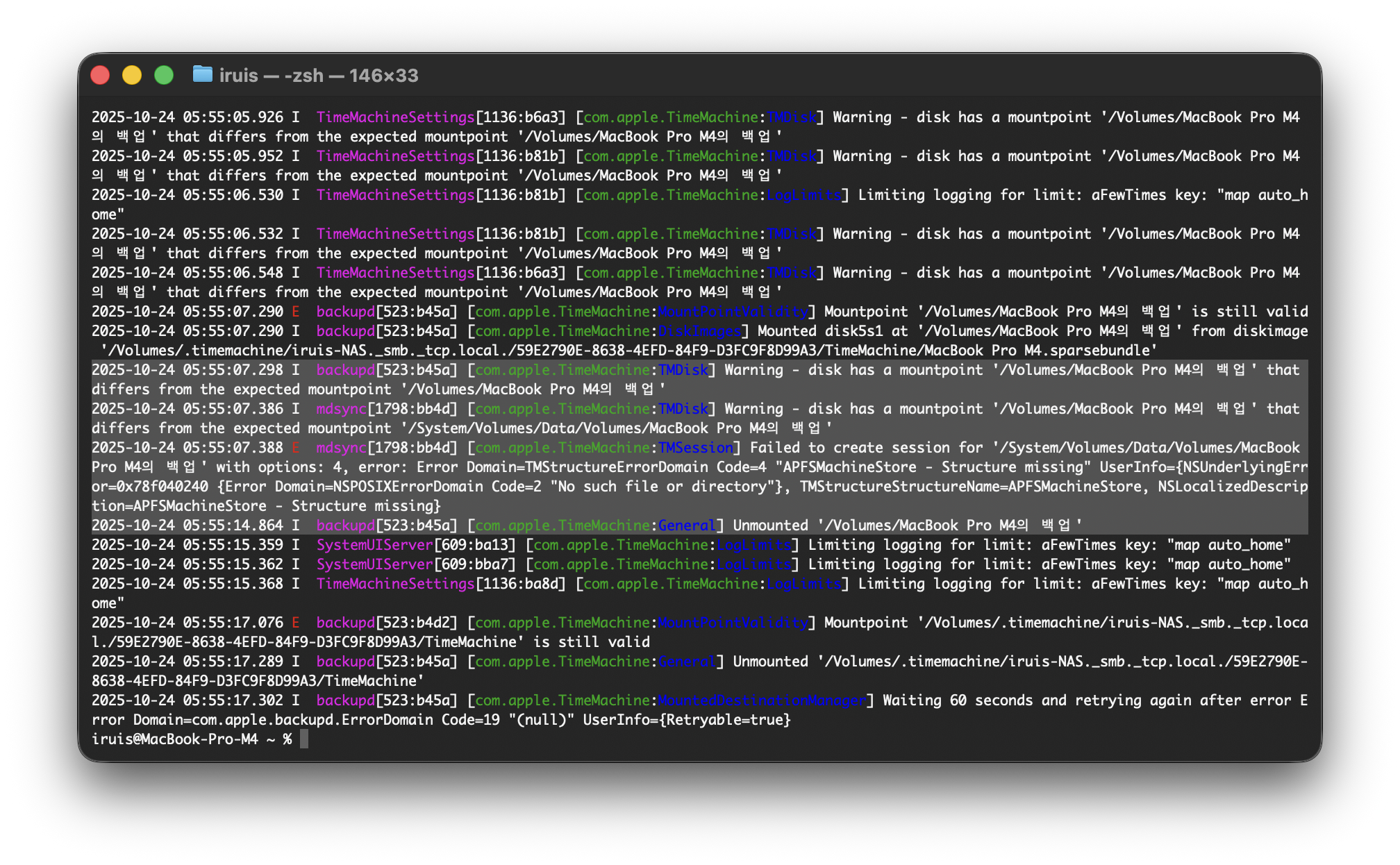The height and width of the screenshot is (865, 1400).
Task: Click the 'No such file or directory' message
Action: pyautogui.click(x=661, y=487)
